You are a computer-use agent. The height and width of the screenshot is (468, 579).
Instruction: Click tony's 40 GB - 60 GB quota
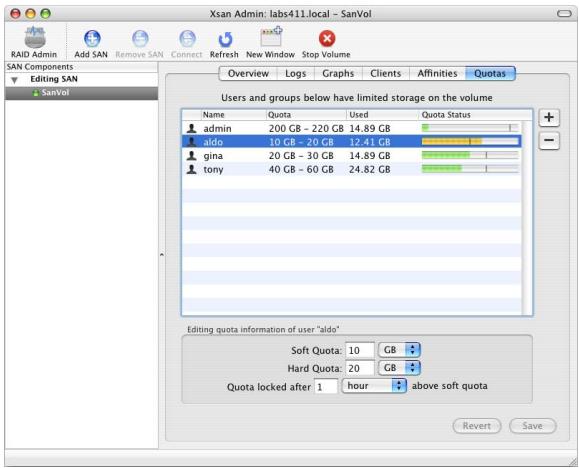(x=301, y=170)
